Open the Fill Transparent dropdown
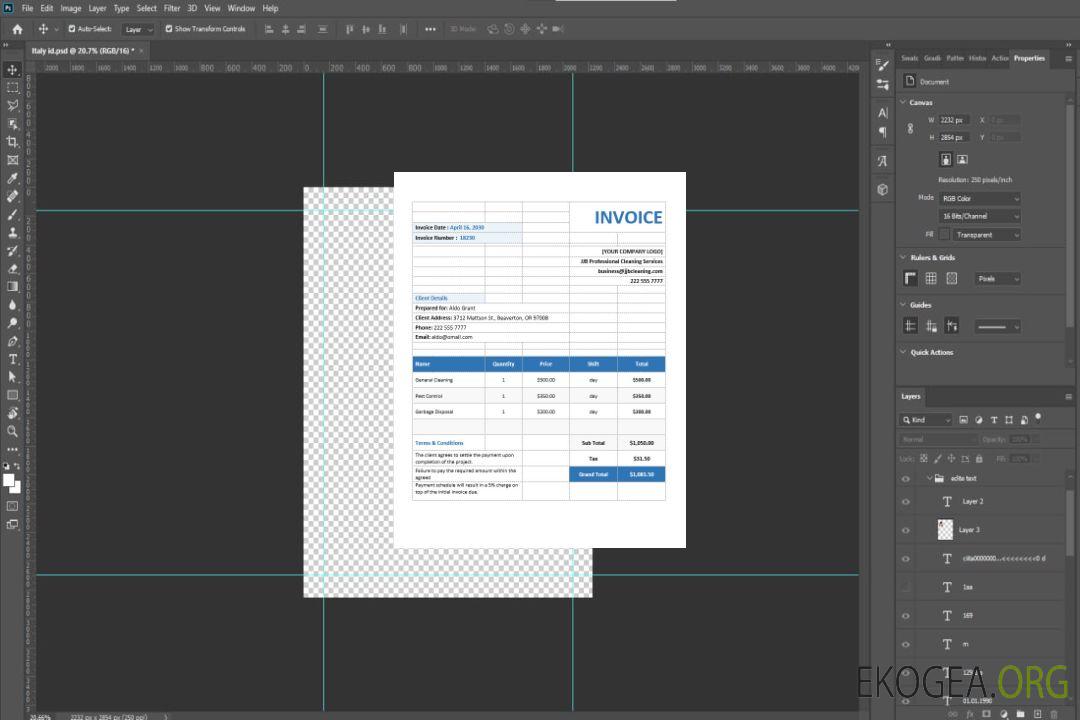Image resolution: width=1080 pixels, height=720 pixels. (x=986, y=235)
